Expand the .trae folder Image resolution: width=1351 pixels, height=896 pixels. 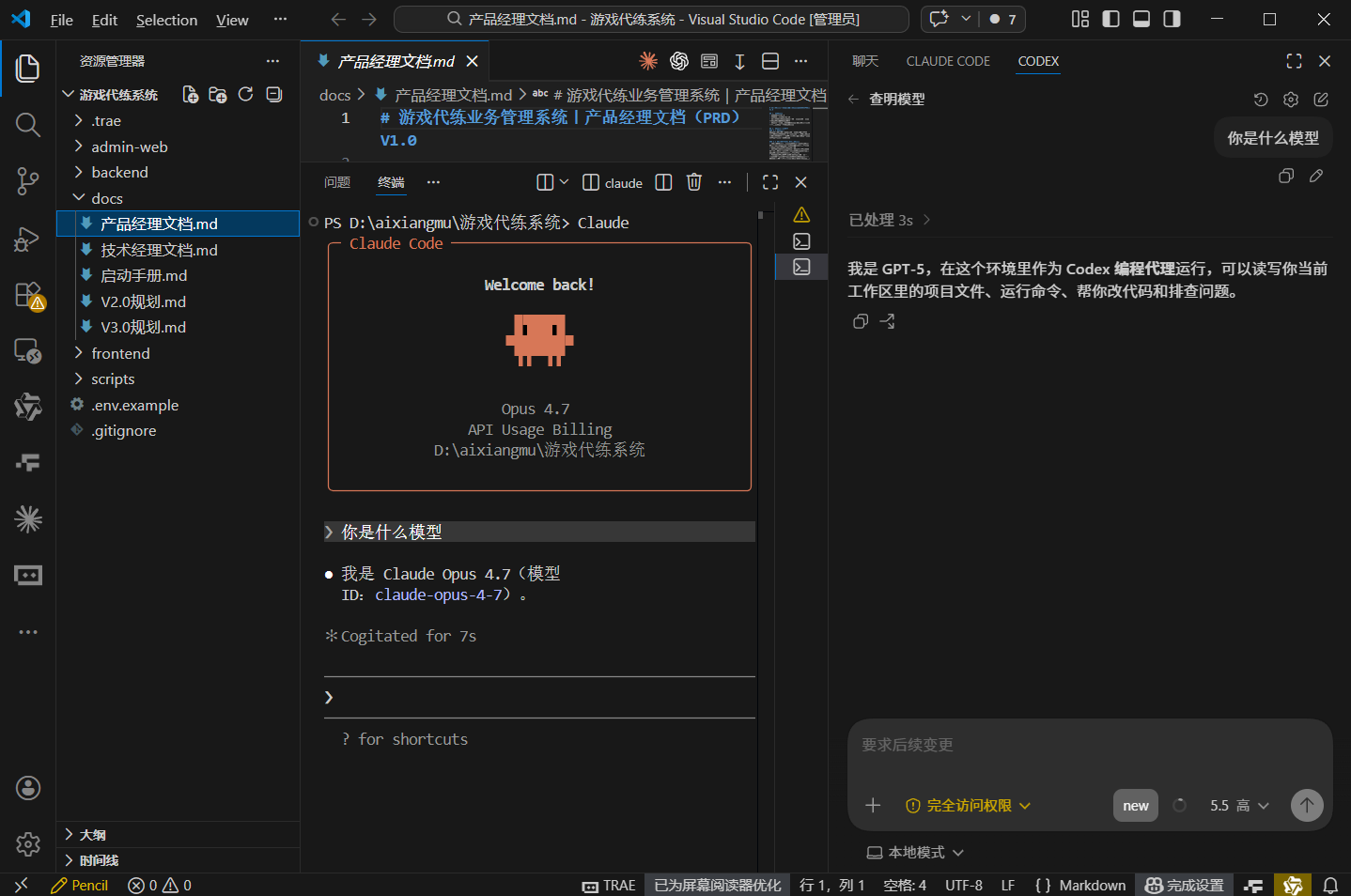pyautogui.click(x=179, y=121)
